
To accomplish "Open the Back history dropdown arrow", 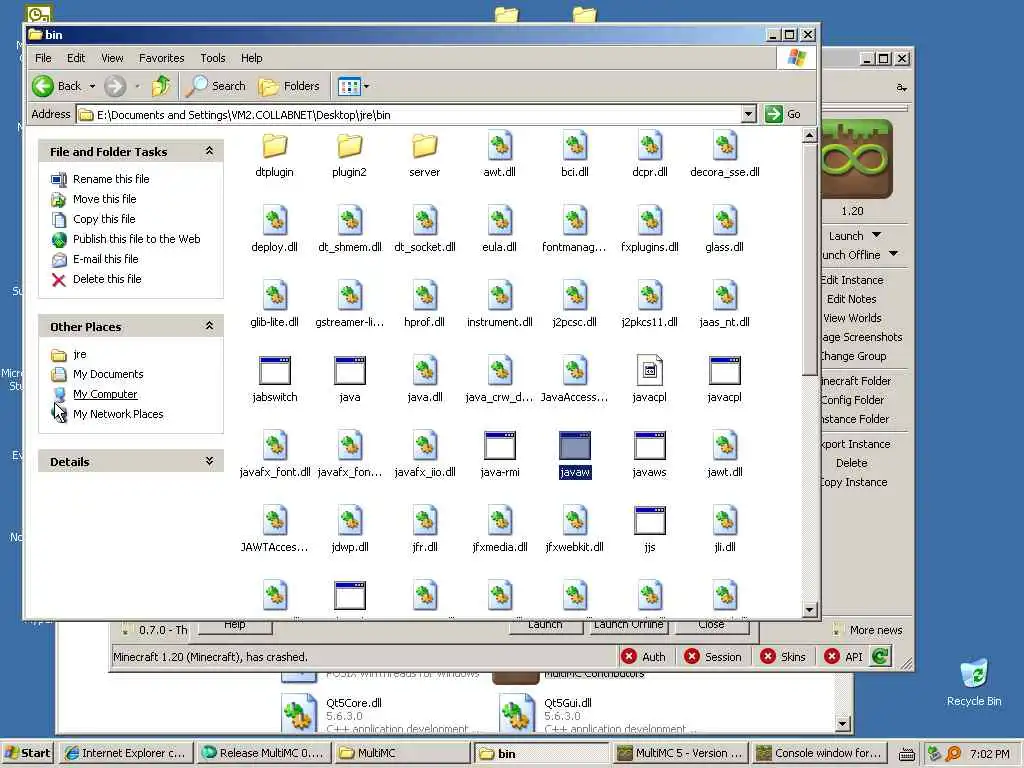I will pos(92,86).
